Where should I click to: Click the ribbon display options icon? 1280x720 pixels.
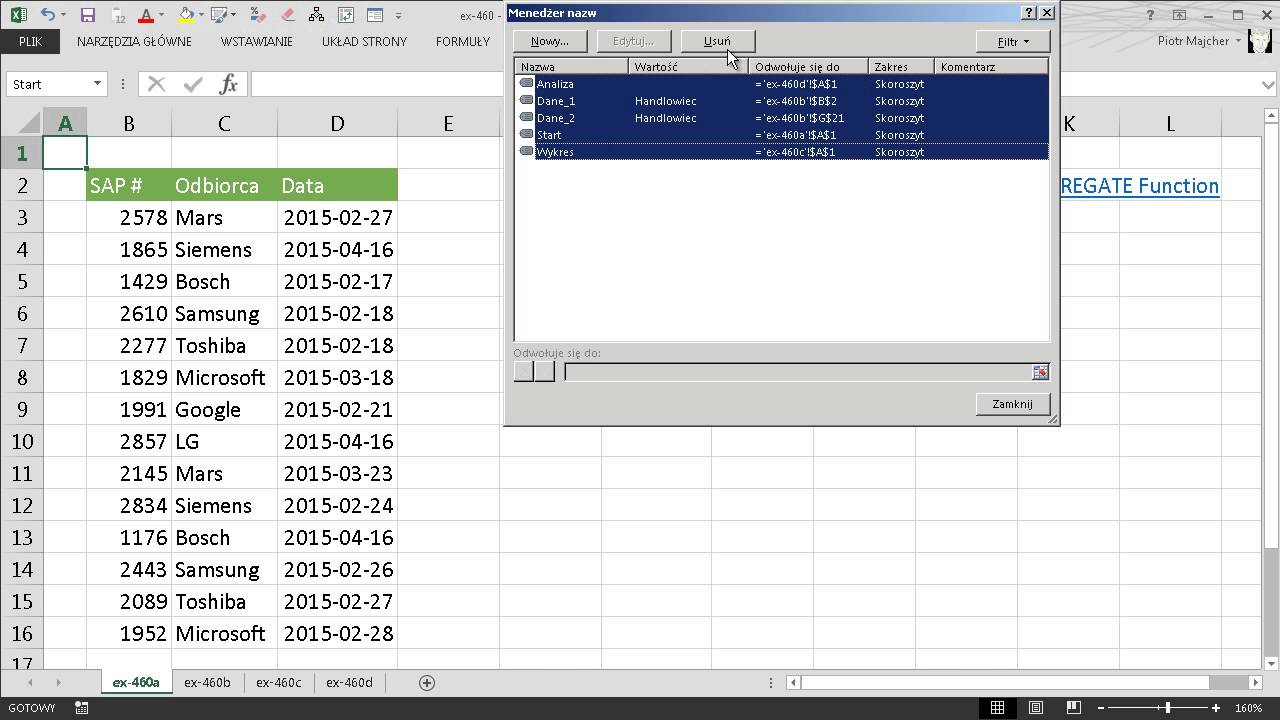click(x=1180, y=15)
